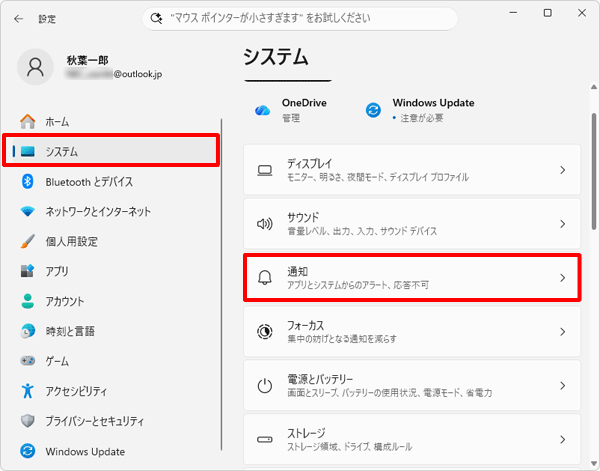
Task: Click the 時刻と言語 globe clock icon
Action: click(28, 331)
